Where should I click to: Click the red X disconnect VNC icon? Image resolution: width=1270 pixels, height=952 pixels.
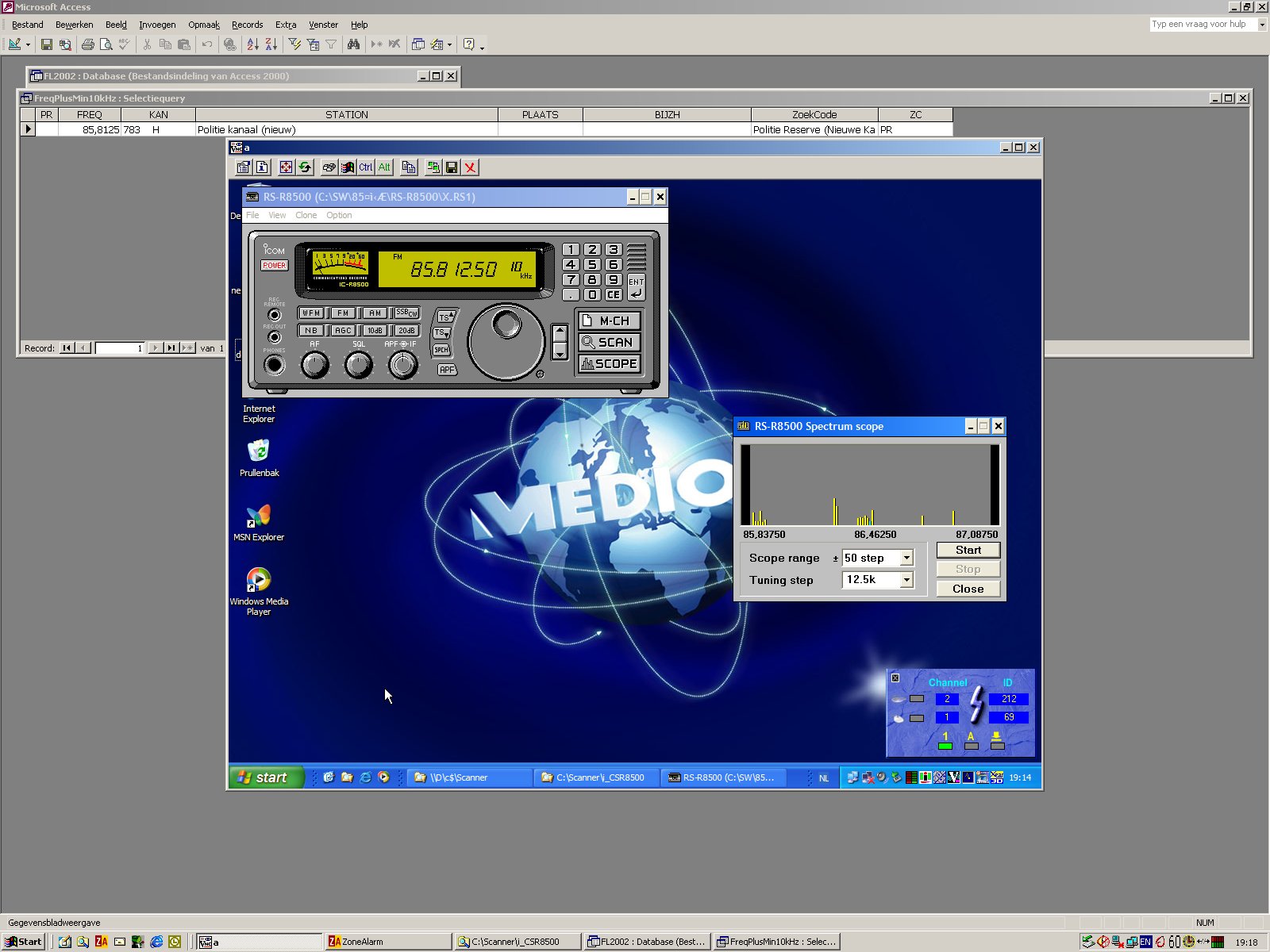pos(471,167)
